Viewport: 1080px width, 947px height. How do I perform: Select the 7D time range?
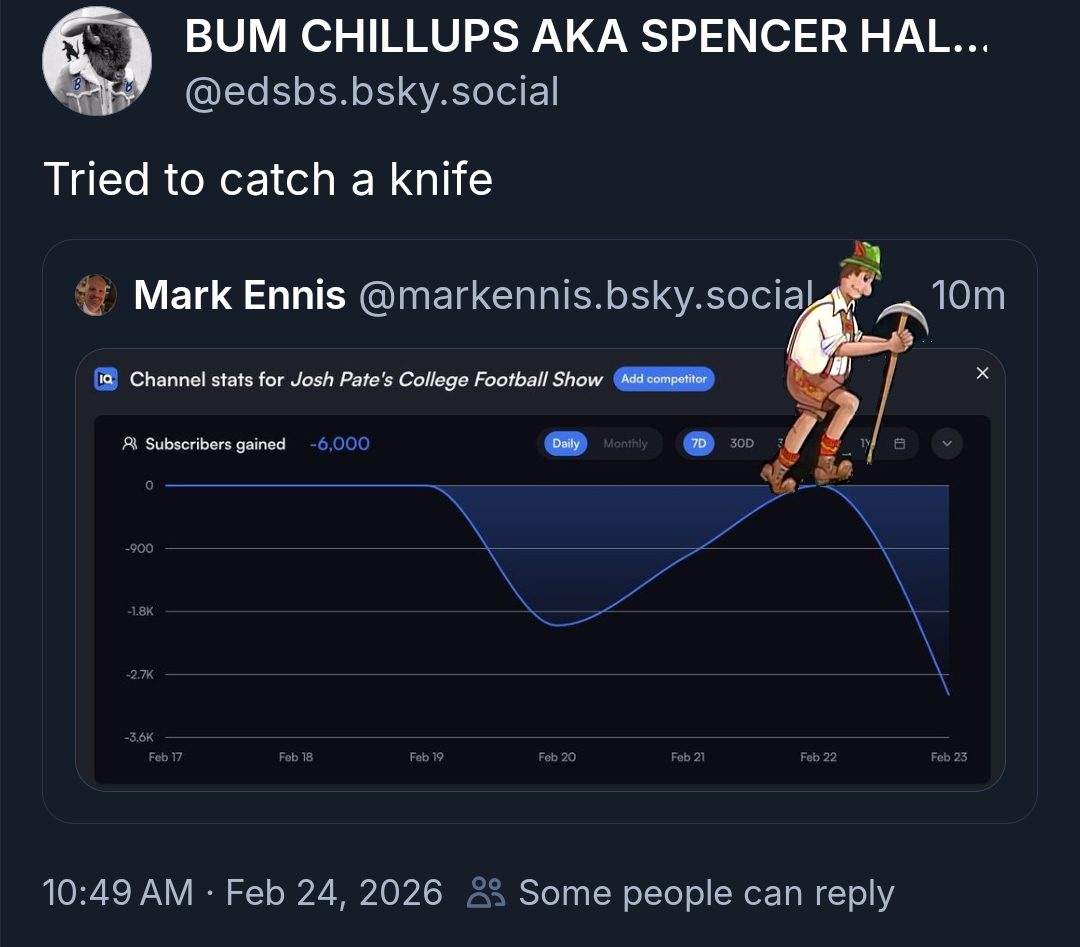pyautogui.click(x=698, y=444)
